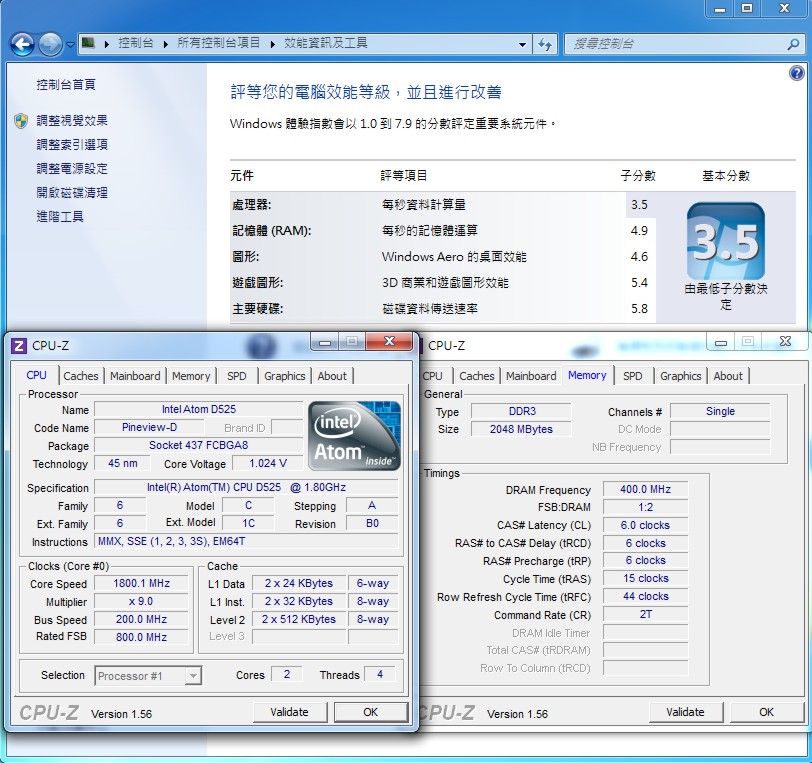Viewport: 812px width, 763px height.
Task: Switch to Memory tab in front CPU-Z window
Action: (191, 376)
